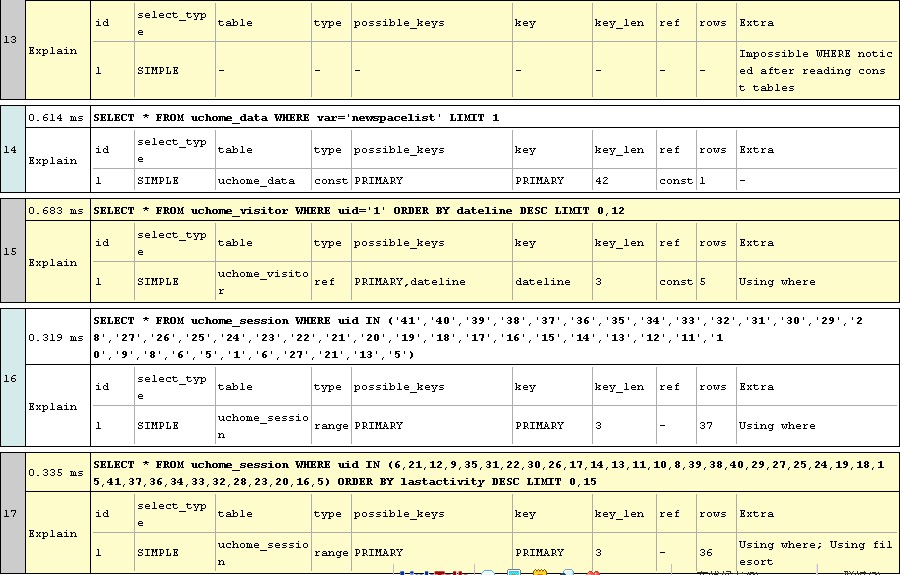
Task: Click query number 14 in the left column
Action: (x=13, y=150)
